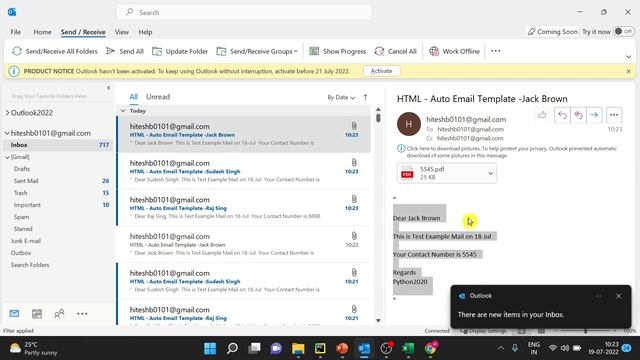Open File Explorer from taskbar
The width and height of the screenshot is (640, 360).
click(x=298, y=348)
